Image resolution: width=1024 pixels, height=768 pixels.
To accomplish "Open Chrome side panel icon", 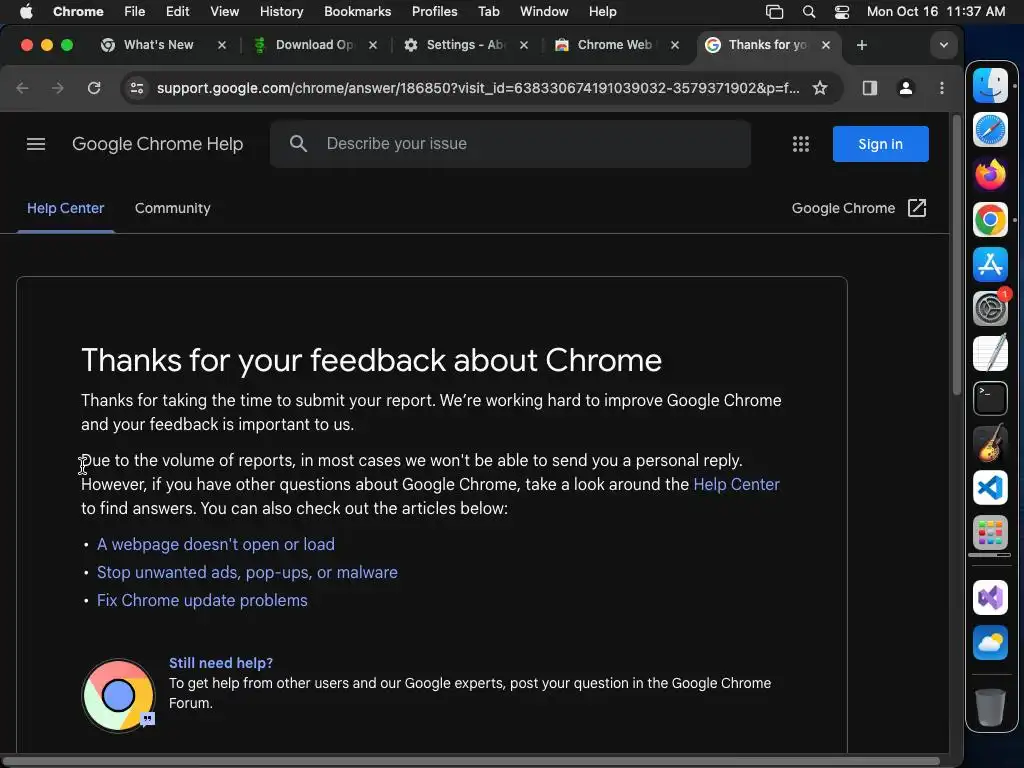I will [x=869, y=88].
